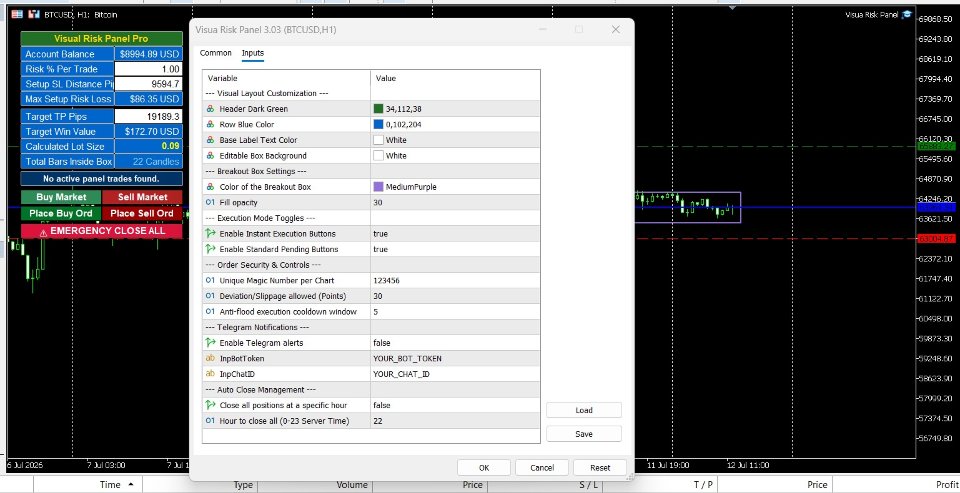Click the Anti-flood cooldown value 5
This screenshot has width=960, height=493.
[375, 312]
